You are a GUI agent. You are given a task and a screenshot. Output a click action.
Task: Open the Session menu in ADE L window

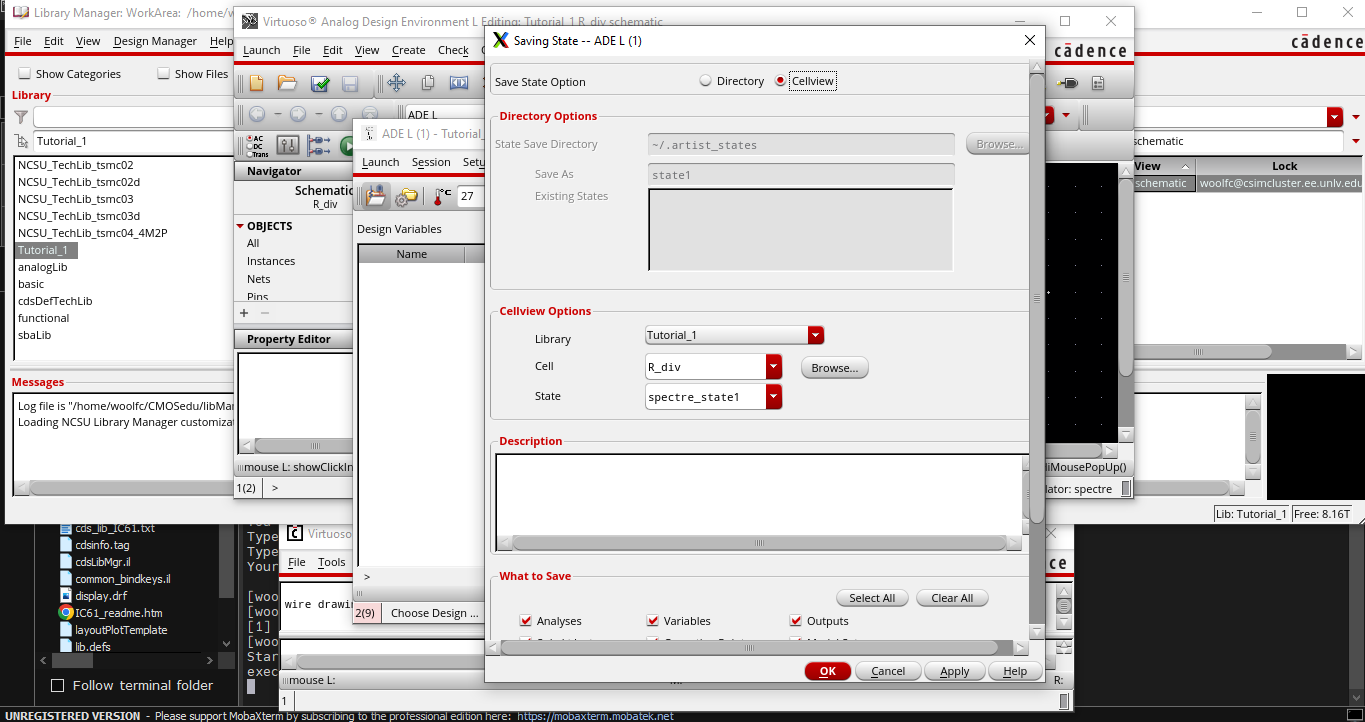(431, 162)
